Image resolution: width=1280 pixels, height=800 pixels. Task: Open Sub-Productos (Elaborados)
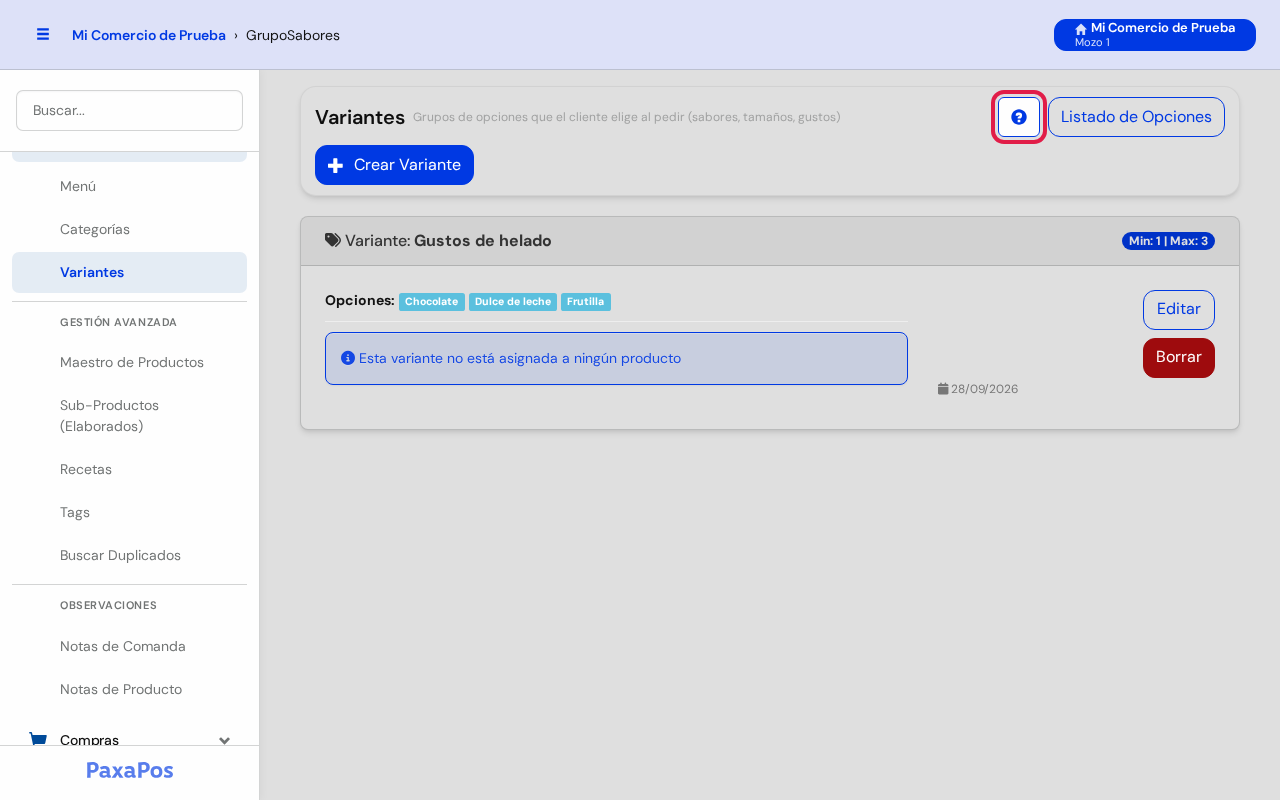tap(129, 415)
